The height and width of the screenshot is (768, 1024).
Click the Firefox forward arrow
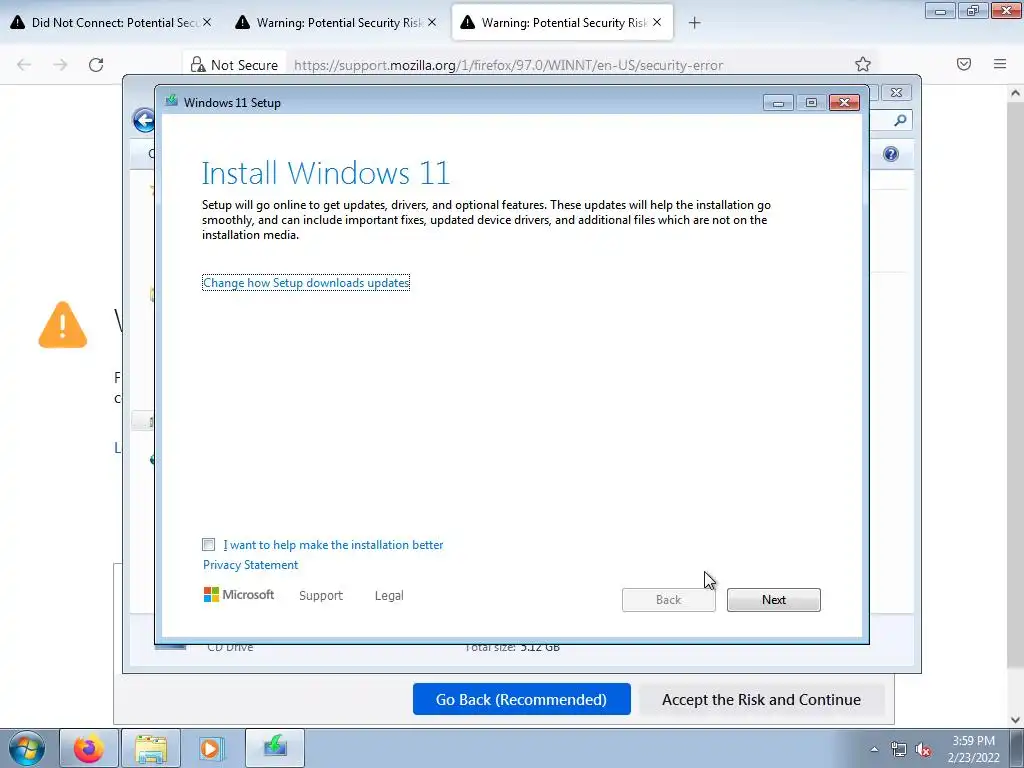(60, 65)
